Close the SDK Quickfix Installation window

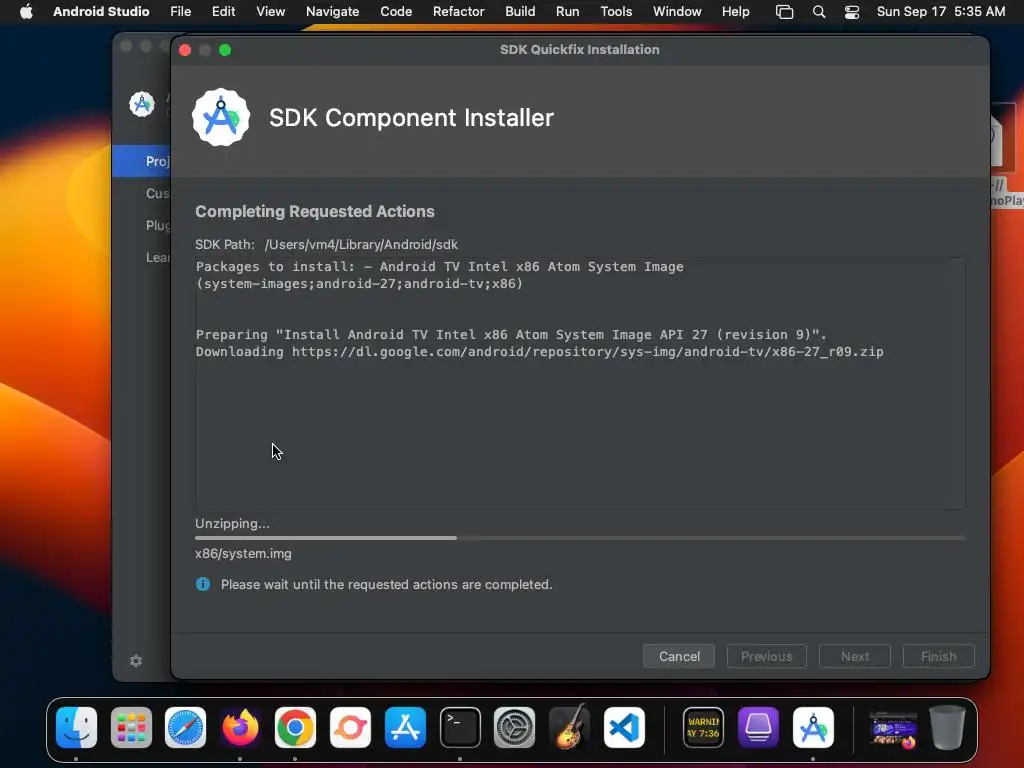point(185,50)
